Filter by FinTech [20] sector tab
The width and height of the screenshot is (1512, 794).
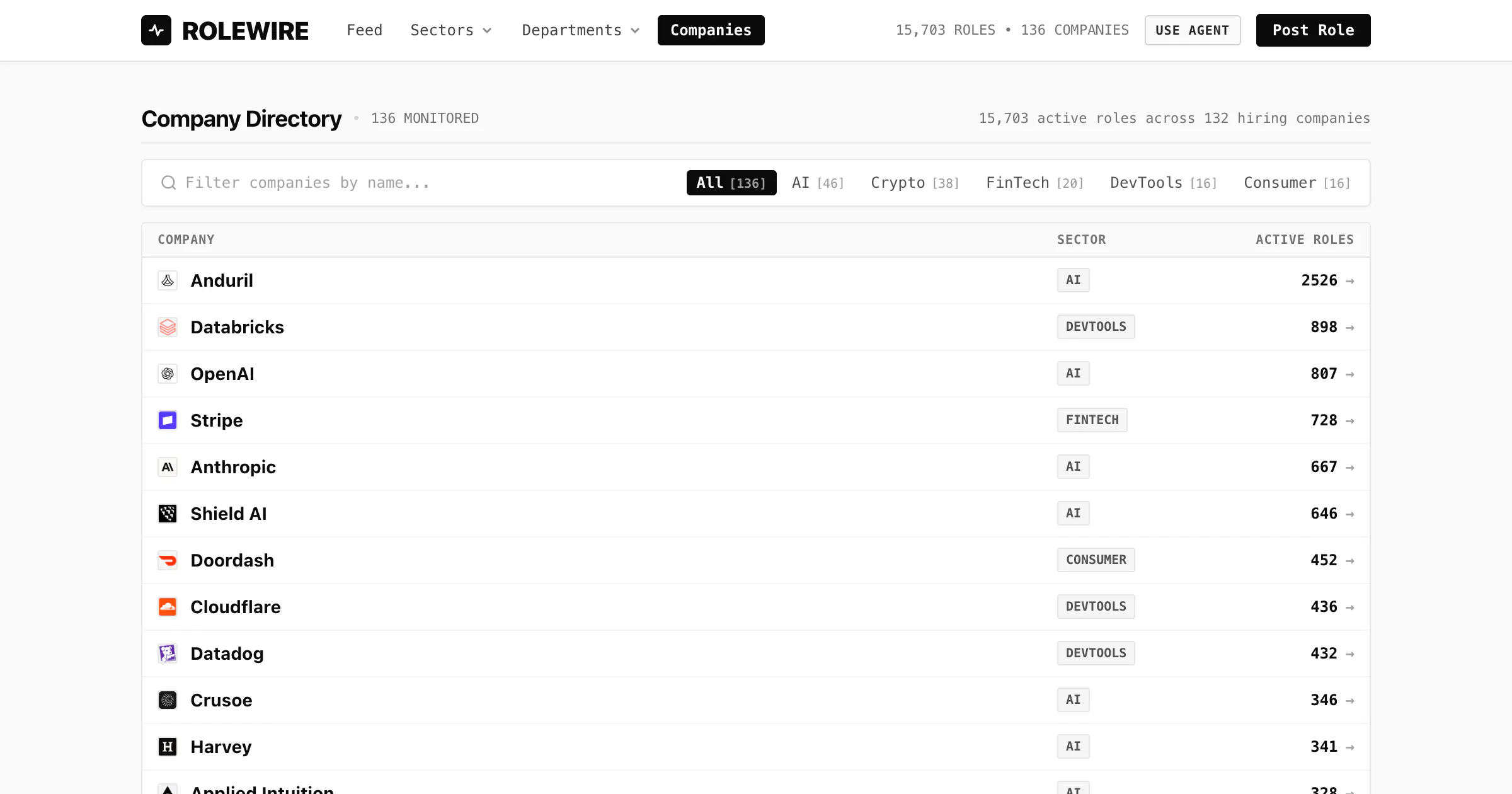1034,183
